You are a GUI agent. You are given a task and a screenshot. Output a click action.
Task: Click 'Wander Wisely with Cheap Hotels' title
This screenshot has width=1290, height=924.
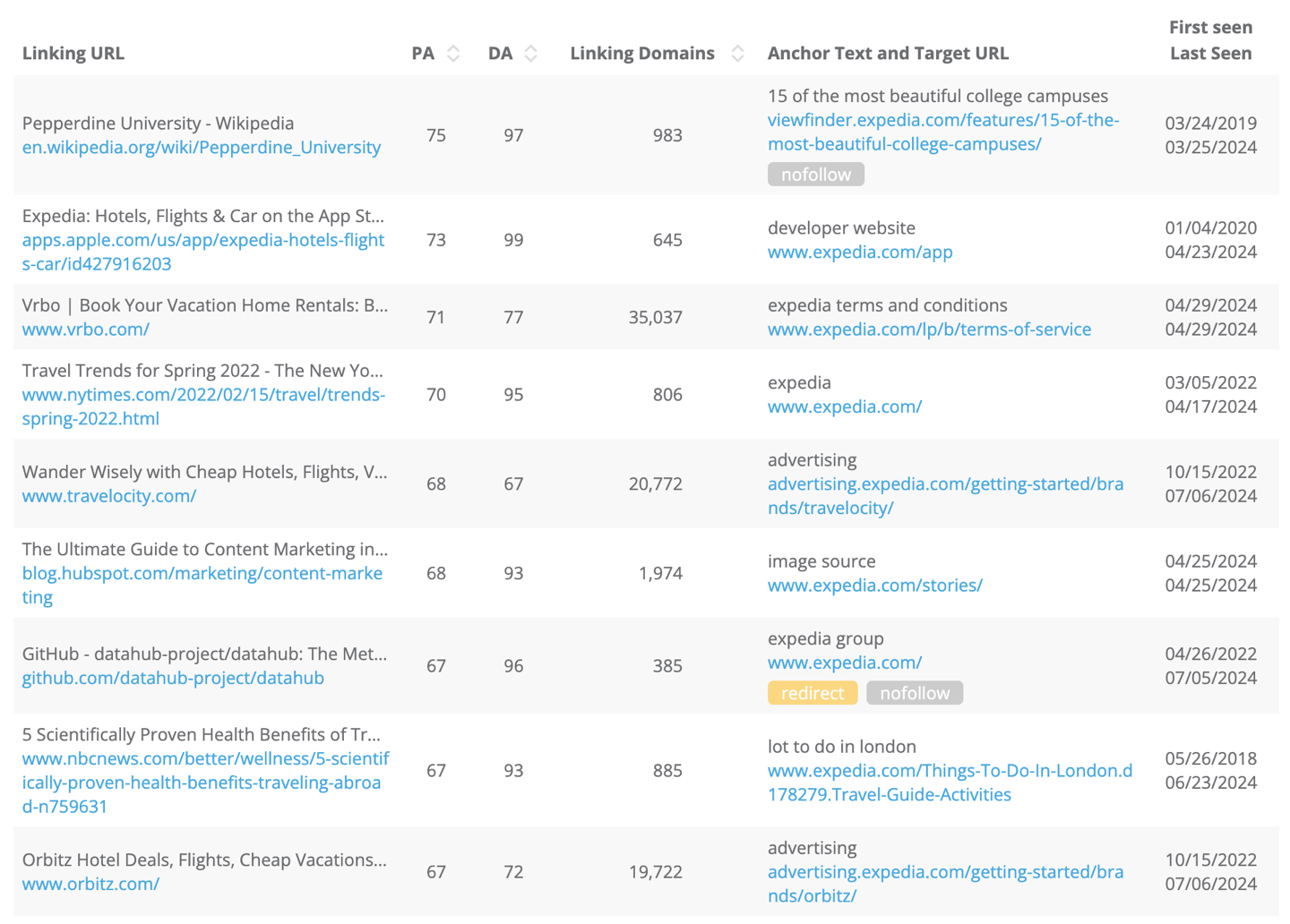tap(205, 472)
